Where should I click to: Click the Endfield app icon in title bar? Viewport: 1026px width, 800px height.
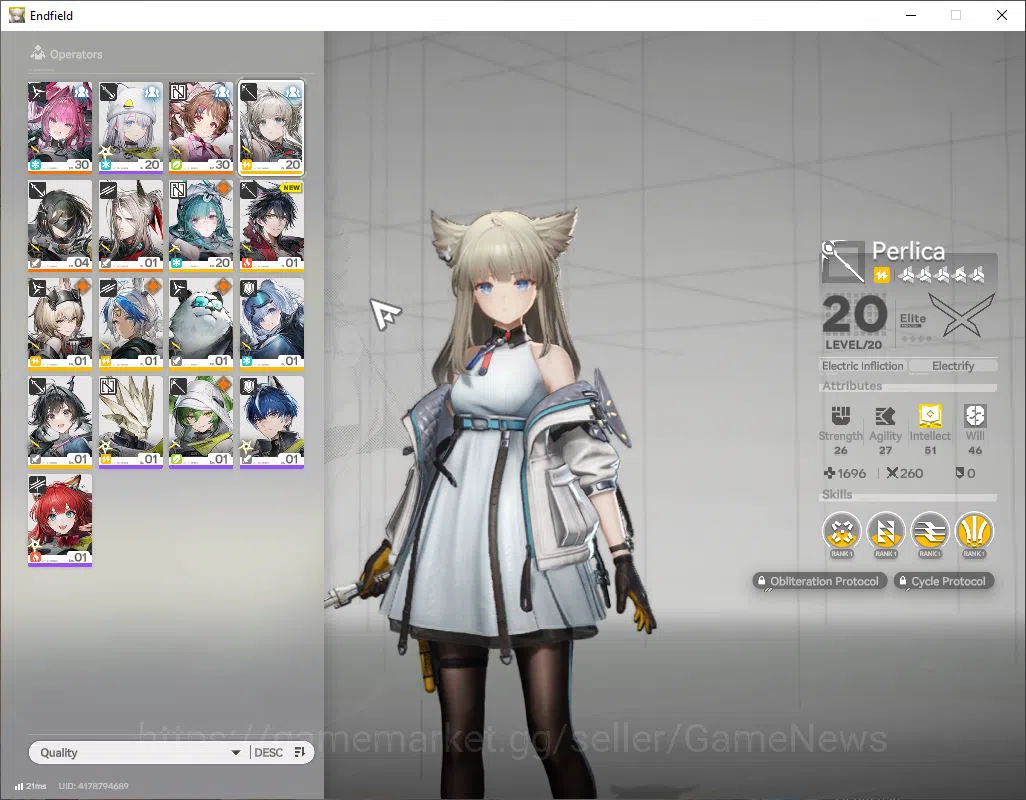tap(16, 14)
